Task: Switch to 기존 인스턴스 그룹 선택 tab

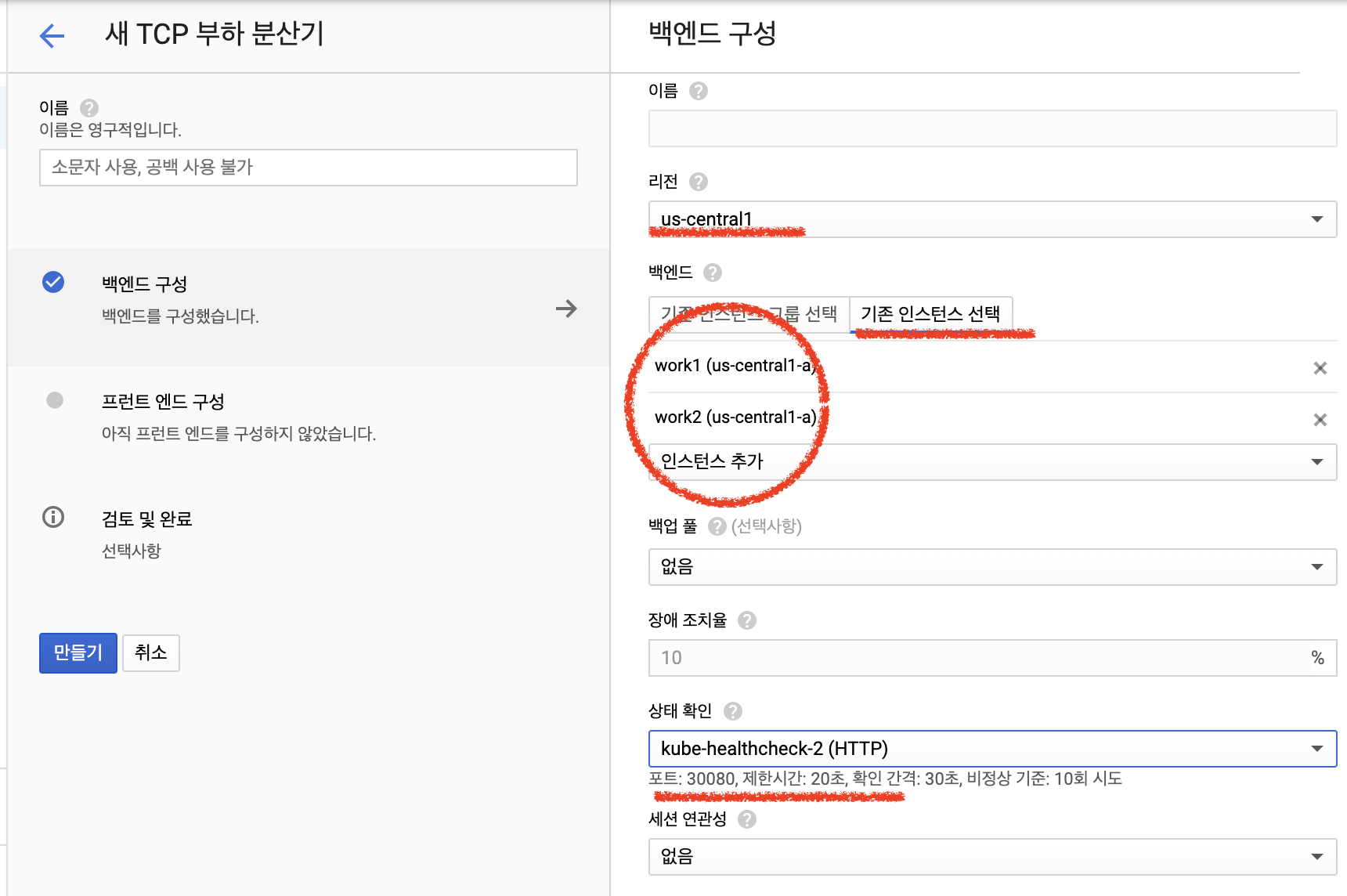Action: click(749, 314)
